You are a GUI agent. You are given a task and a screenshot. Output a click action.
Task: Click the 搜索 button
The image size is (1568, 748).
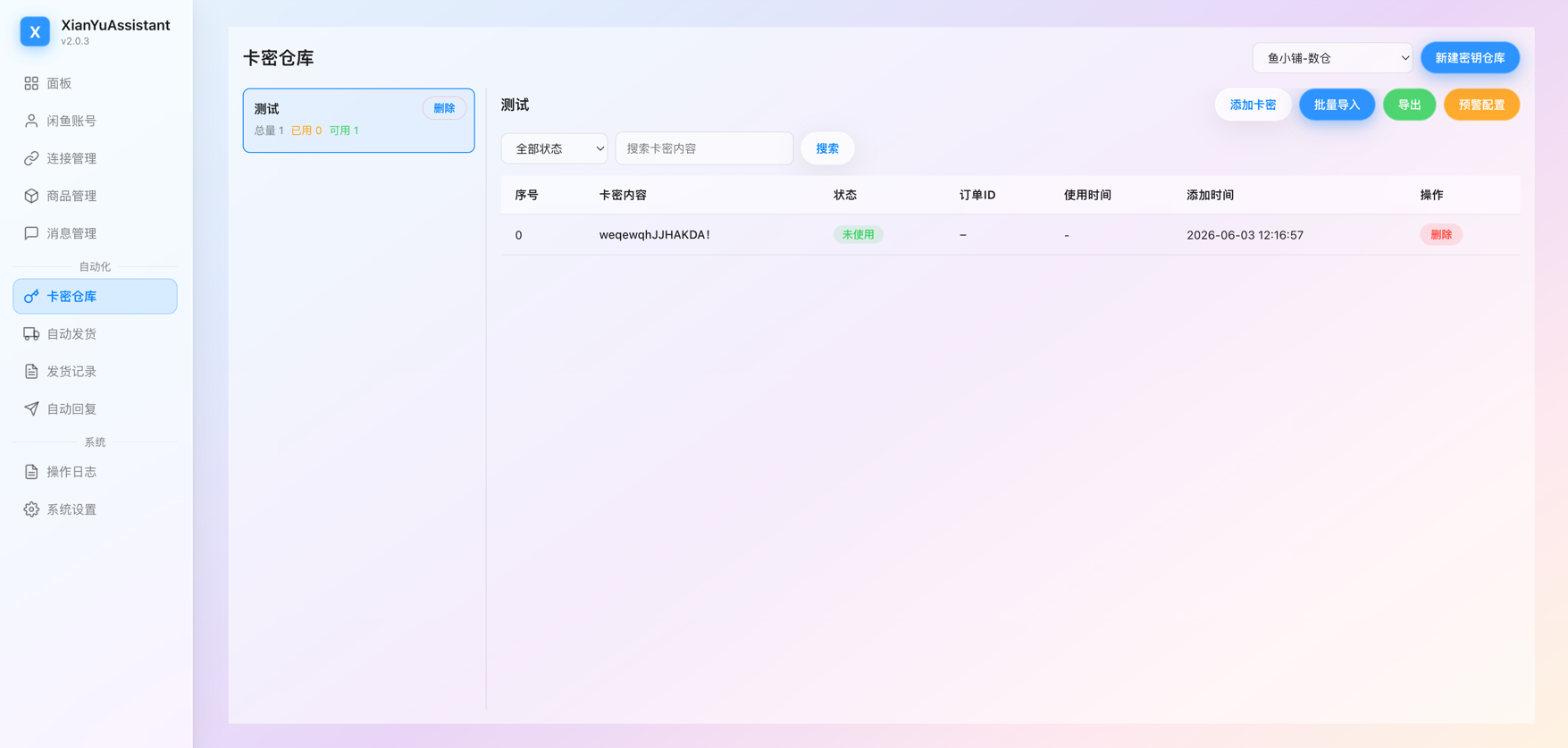(x=827, y=148)
